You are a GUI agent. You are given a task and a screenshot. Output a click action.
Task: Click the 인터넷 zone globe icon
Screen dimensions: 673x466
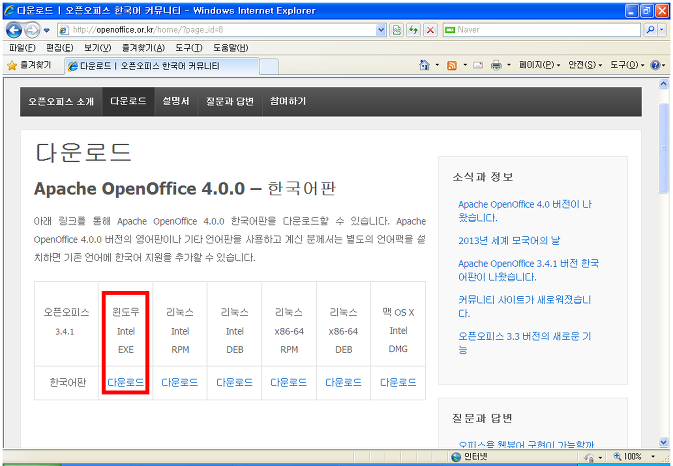[456, 457]
